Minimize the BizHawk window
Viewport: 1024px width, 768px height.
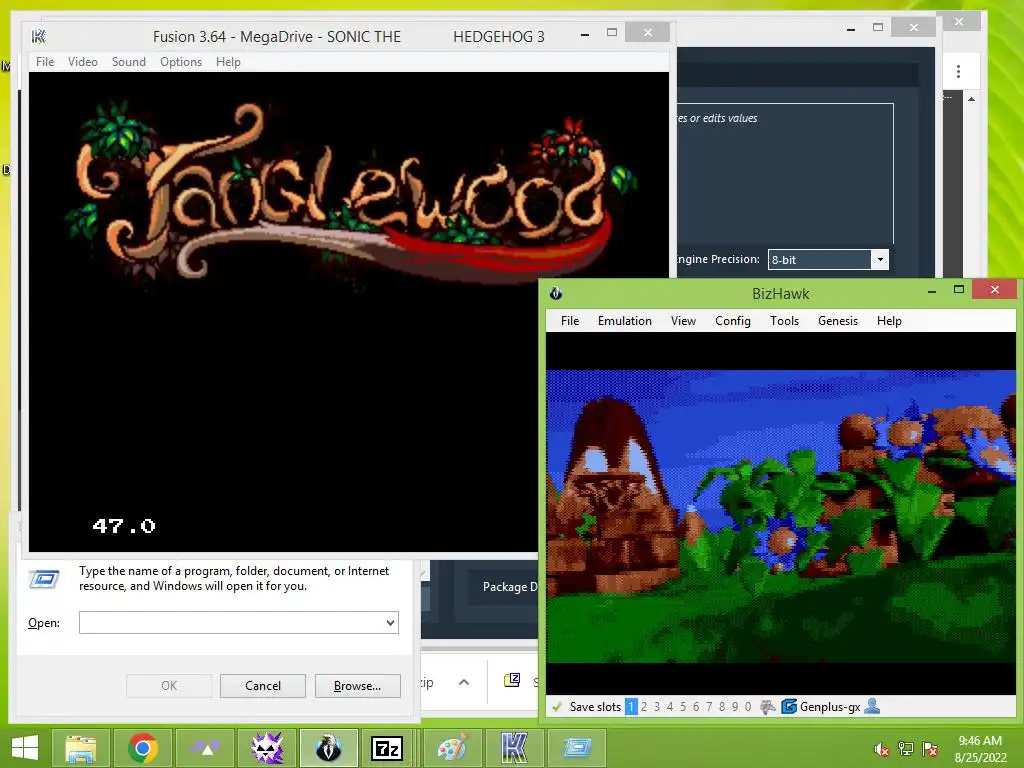point(932,291)
